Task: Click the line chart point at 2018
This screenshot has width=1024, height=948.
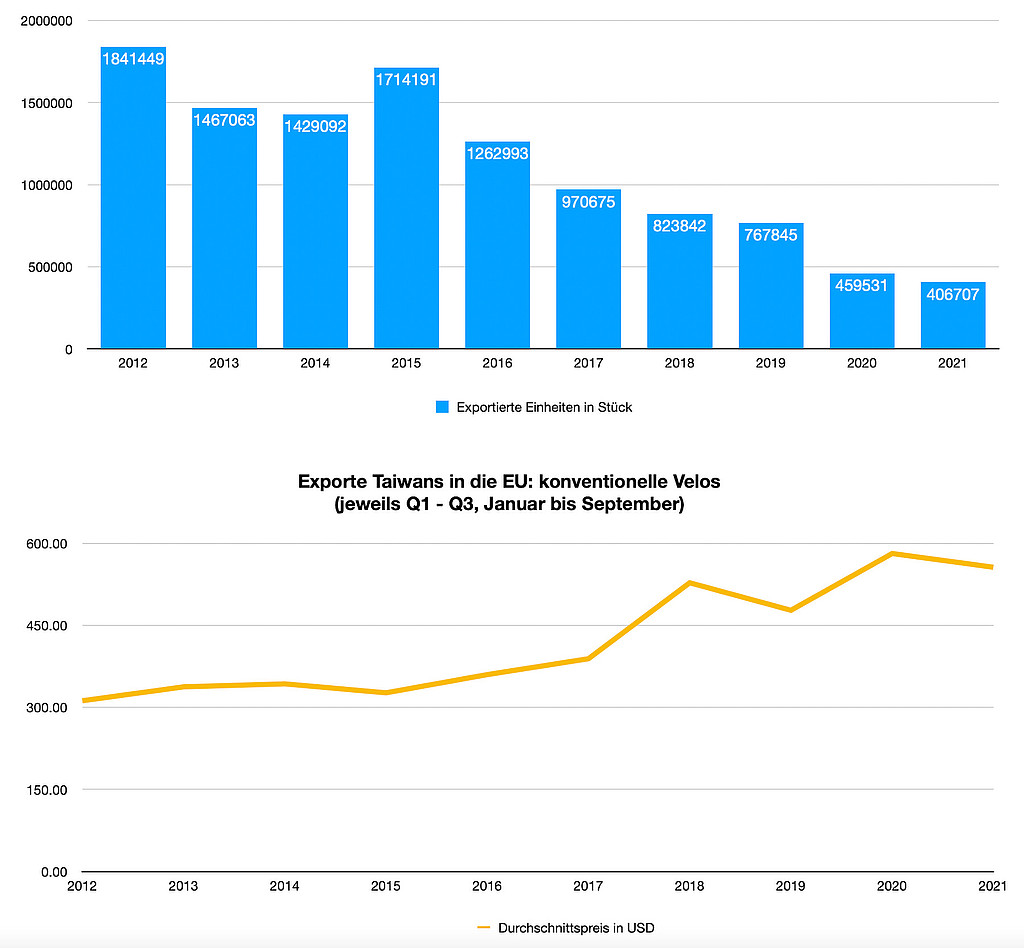Action: [690, 582]
